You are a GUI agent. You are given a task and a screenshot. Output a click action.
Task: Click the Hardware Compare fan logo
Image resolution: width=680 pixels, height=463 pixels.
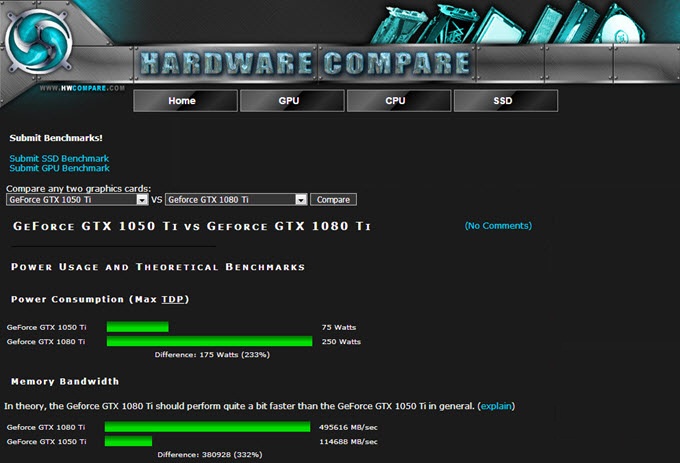[x=38, y=42]
